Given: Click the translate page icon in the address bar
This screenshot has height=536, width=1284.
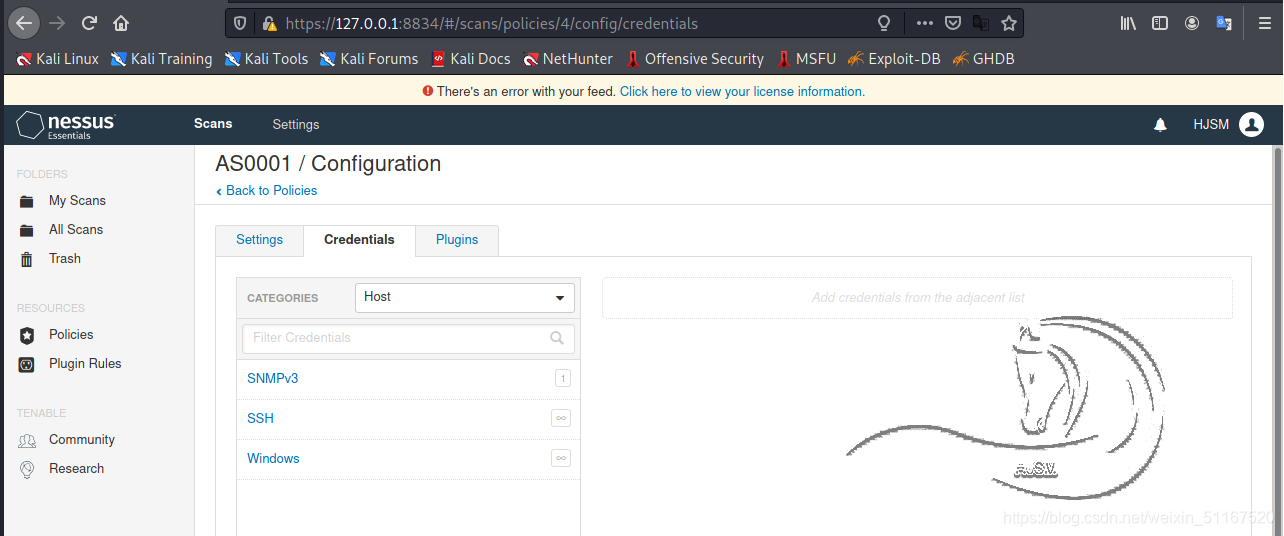Looking at the screenshot, I should pyautogui.click(x=981, y=22).
